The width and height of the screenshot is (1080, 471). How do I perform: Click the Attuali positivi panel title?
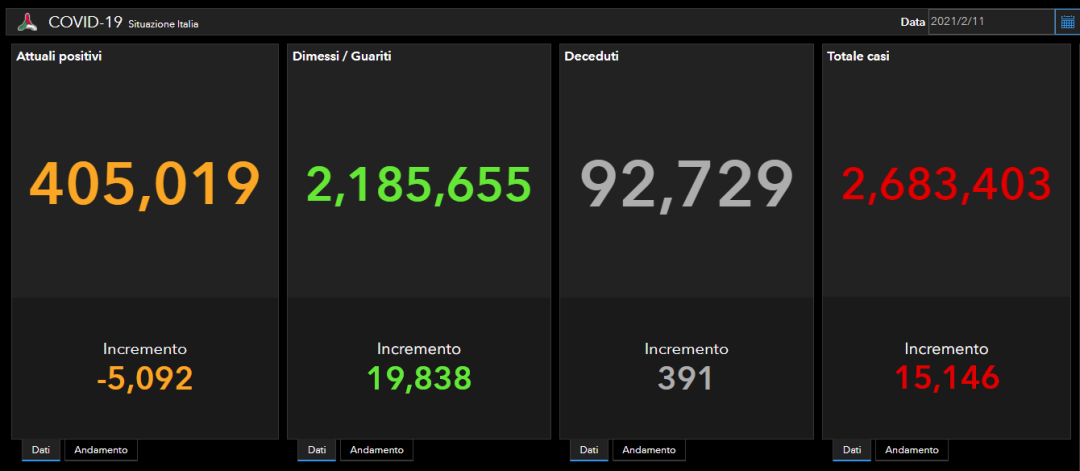[x=59, y=56]
